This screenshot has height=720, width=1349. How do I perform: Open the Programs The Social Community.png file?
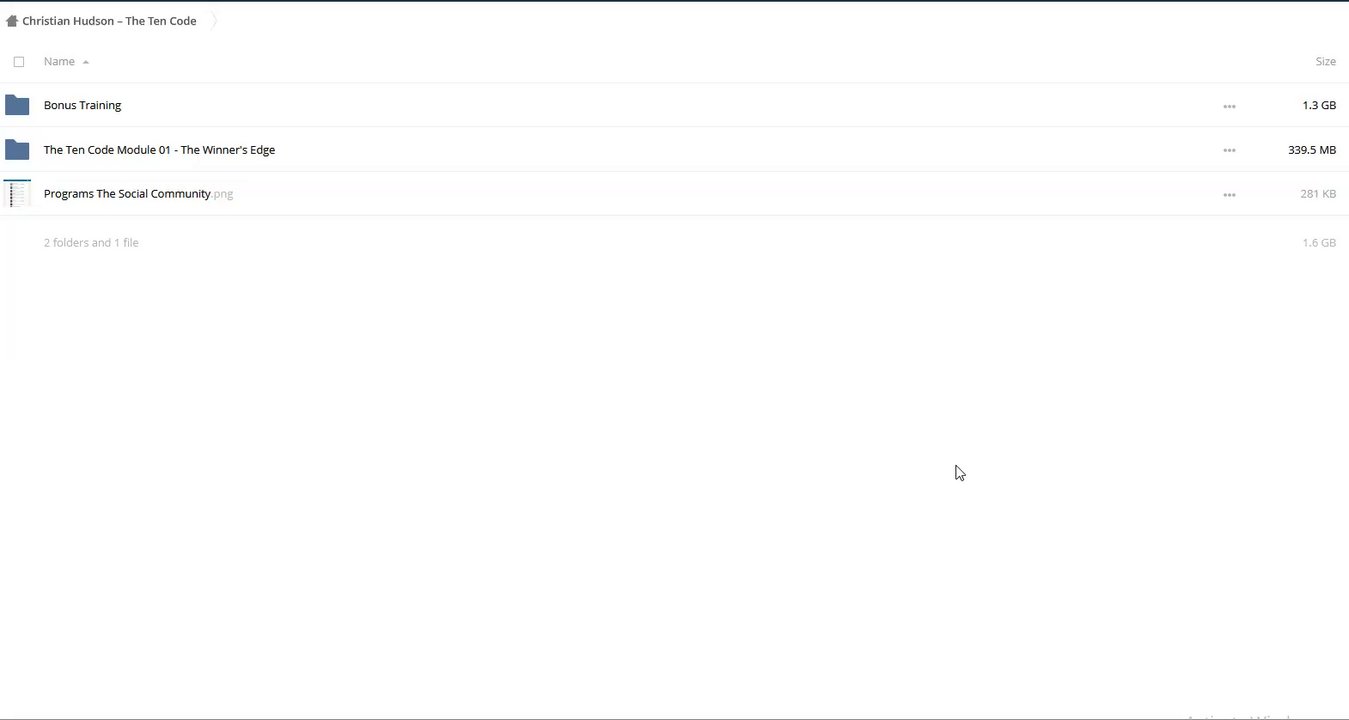click(138, 194)
